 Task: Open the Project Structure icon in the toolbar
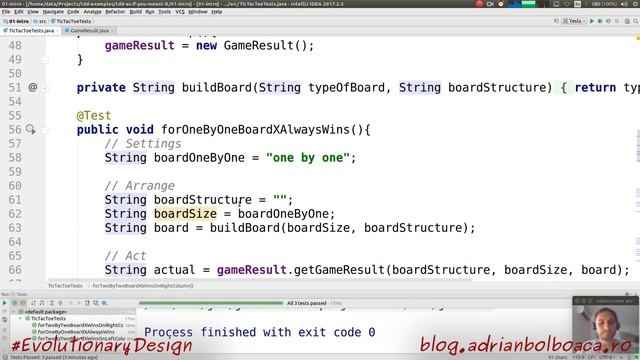[627, 21]
